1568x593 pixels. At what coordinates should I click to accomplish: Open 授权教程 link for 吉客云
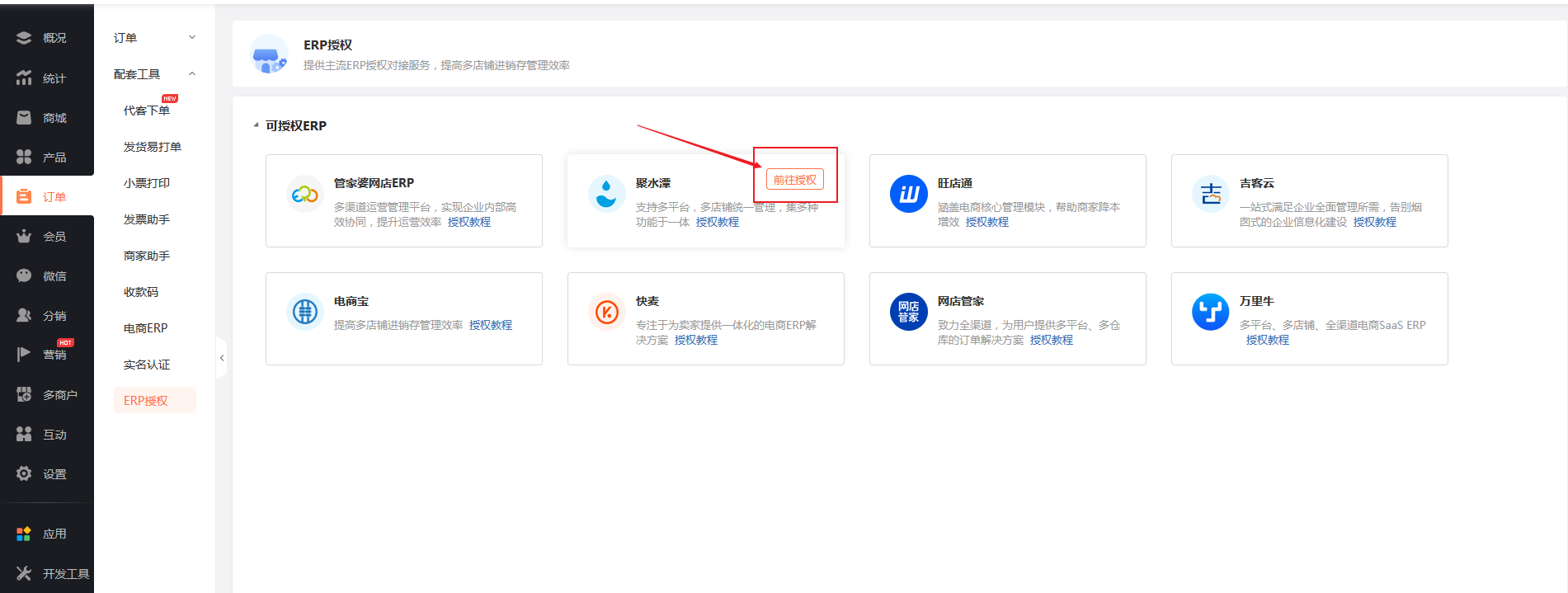point(1375,222)
